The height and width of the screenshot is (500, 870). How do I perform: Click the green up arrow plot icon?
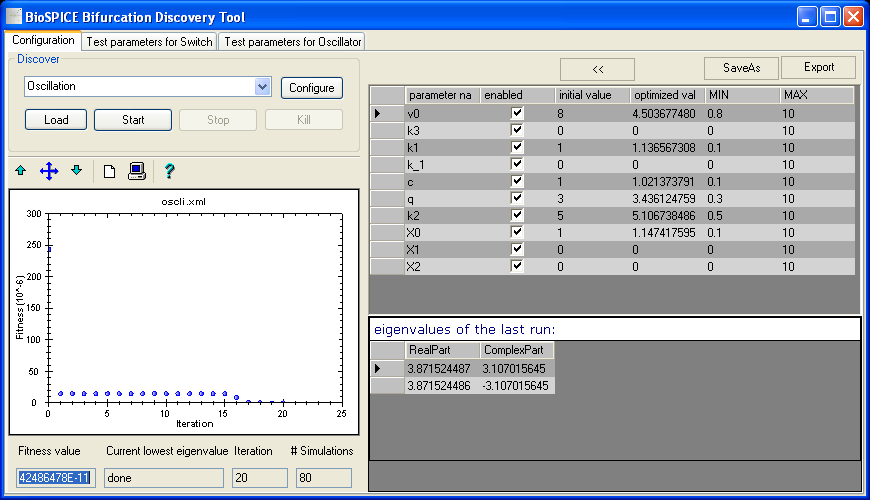21,171
